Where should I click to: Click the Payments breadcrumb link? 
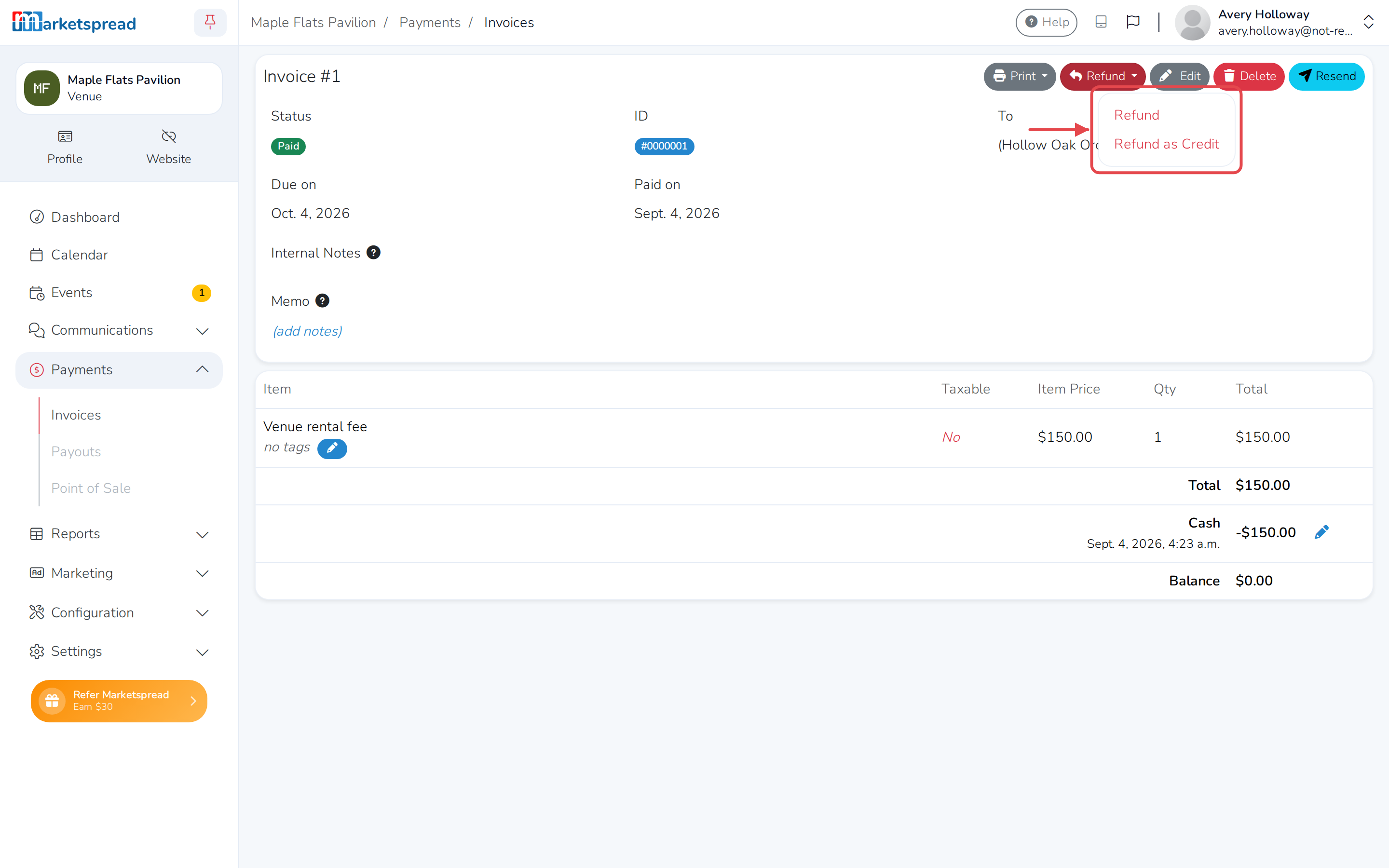pyautogui.click(x=430, y=22)
